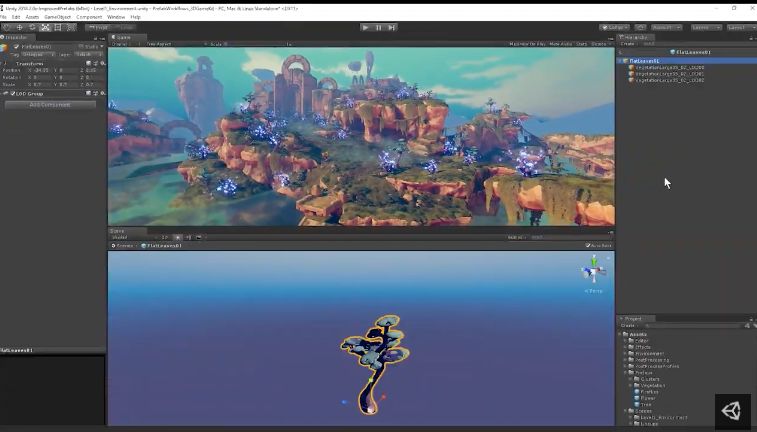Screen dimensions: 757x432
Task: Open LOD Group help icon
Action: tap(88, 93)
